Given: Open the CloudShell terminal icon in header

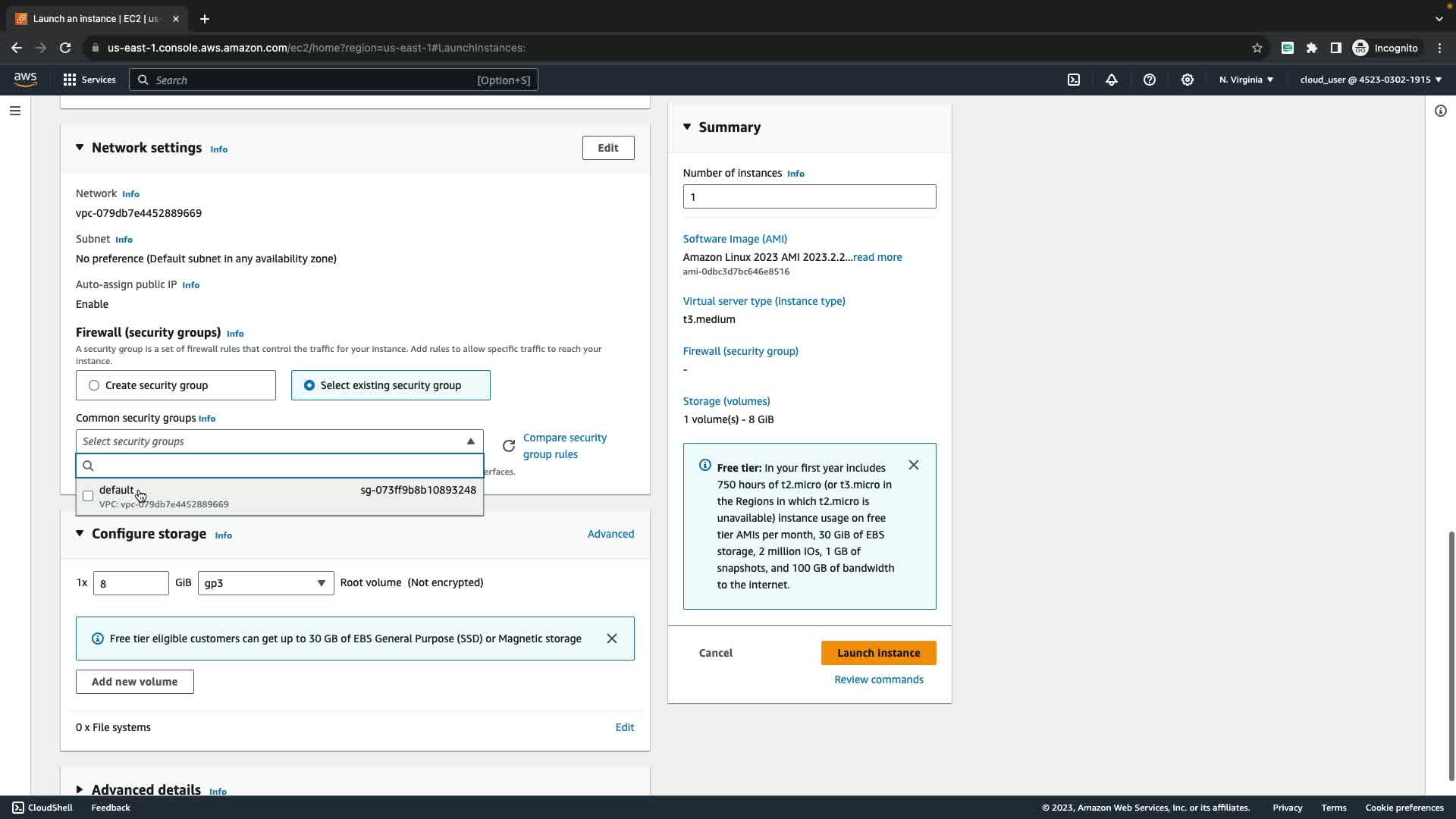Looking at the screenshot, I should [x=1074, y=80].
